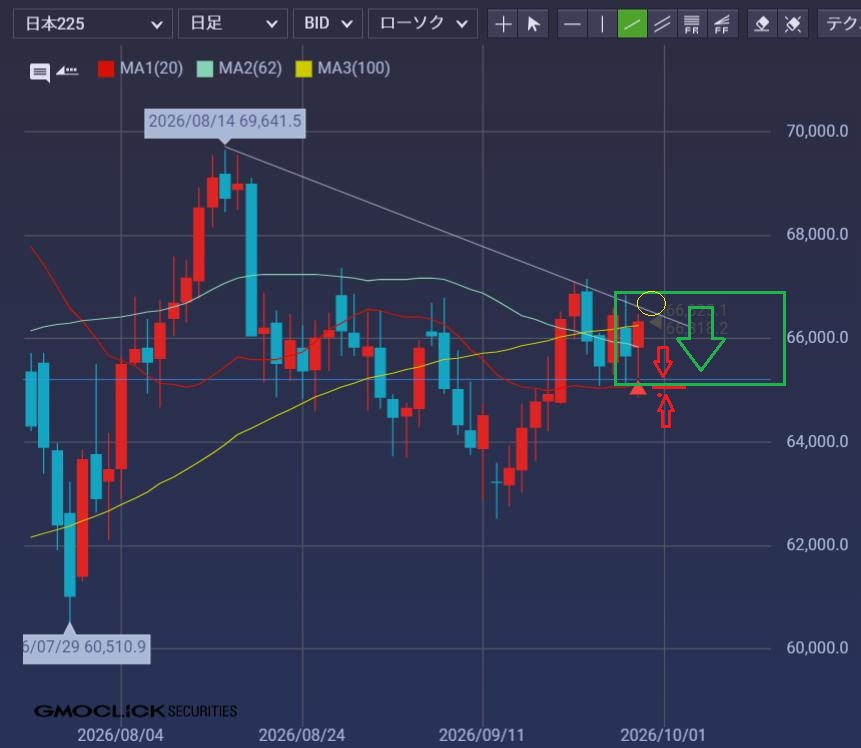The image size is (861, 748).
Task: Click the 60,000.0 price axis label
Action: 817,648
